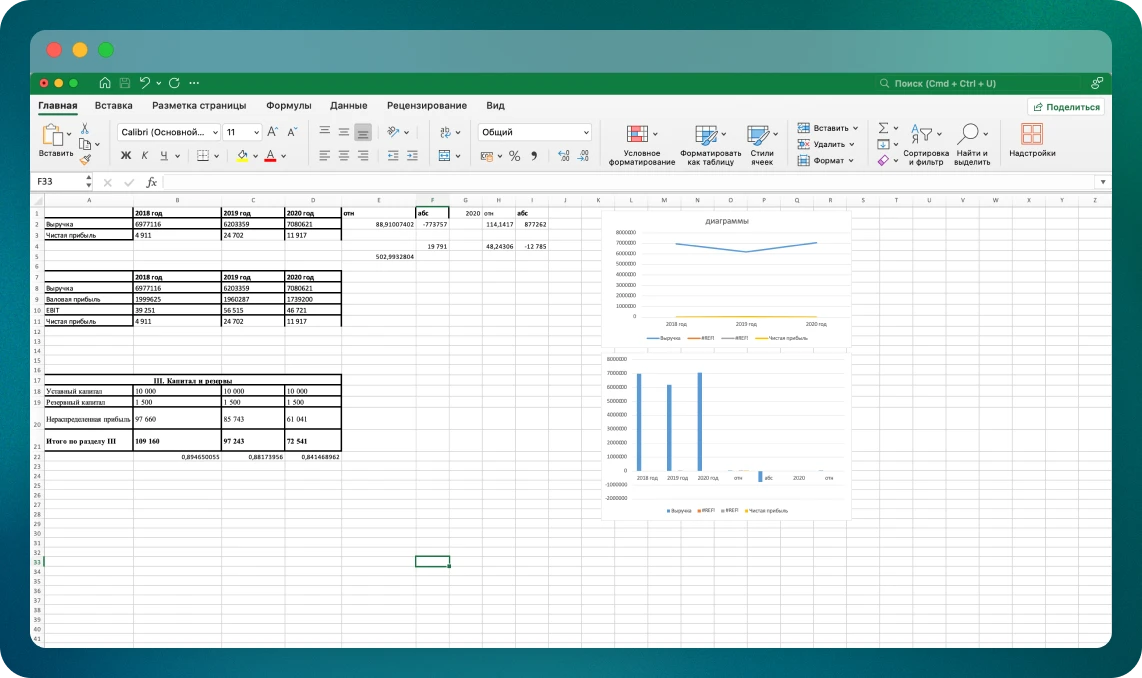This screenshot has width=1142, height=678.
Task: Click the Increase Font Size icon
Action: [273, 132]
